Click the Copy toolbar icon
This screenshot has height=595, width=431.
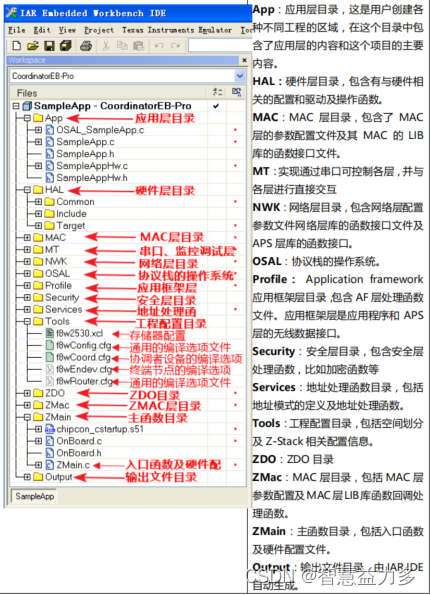[122, 46]
